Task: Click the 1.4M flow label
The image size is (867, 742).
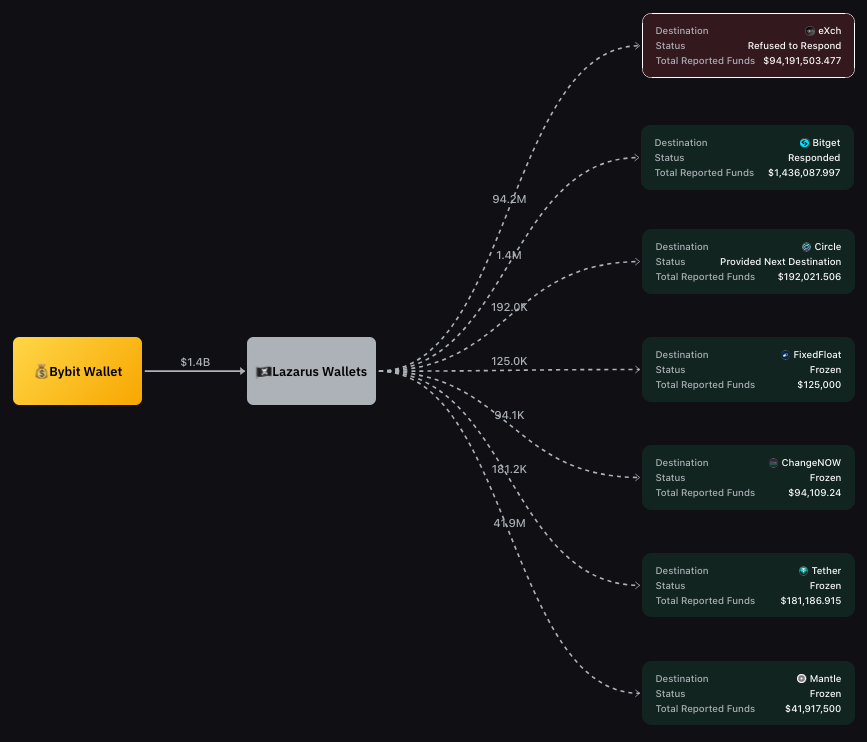Action: 509,255
